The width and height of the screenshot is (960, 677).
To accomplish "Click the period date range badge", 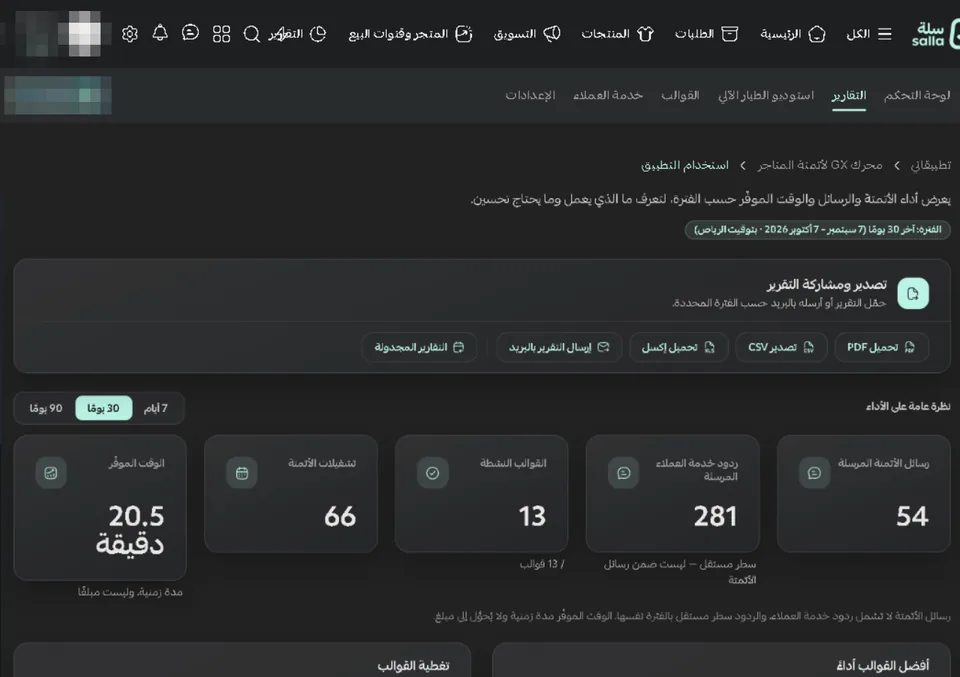I will (817, 230).
